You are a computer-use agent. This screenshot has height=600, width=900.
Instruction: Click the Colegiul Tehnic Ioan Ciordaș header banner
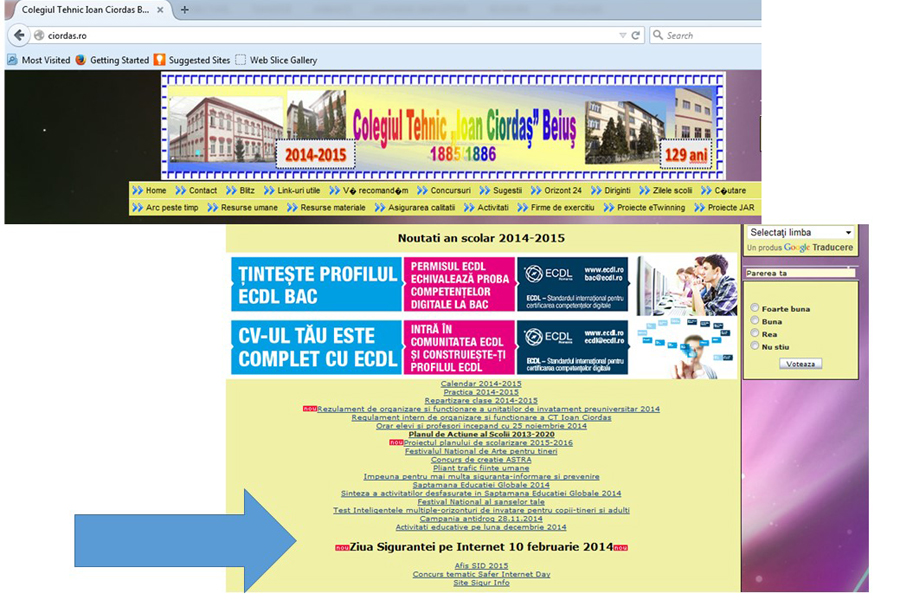click(x=443, y=126)
